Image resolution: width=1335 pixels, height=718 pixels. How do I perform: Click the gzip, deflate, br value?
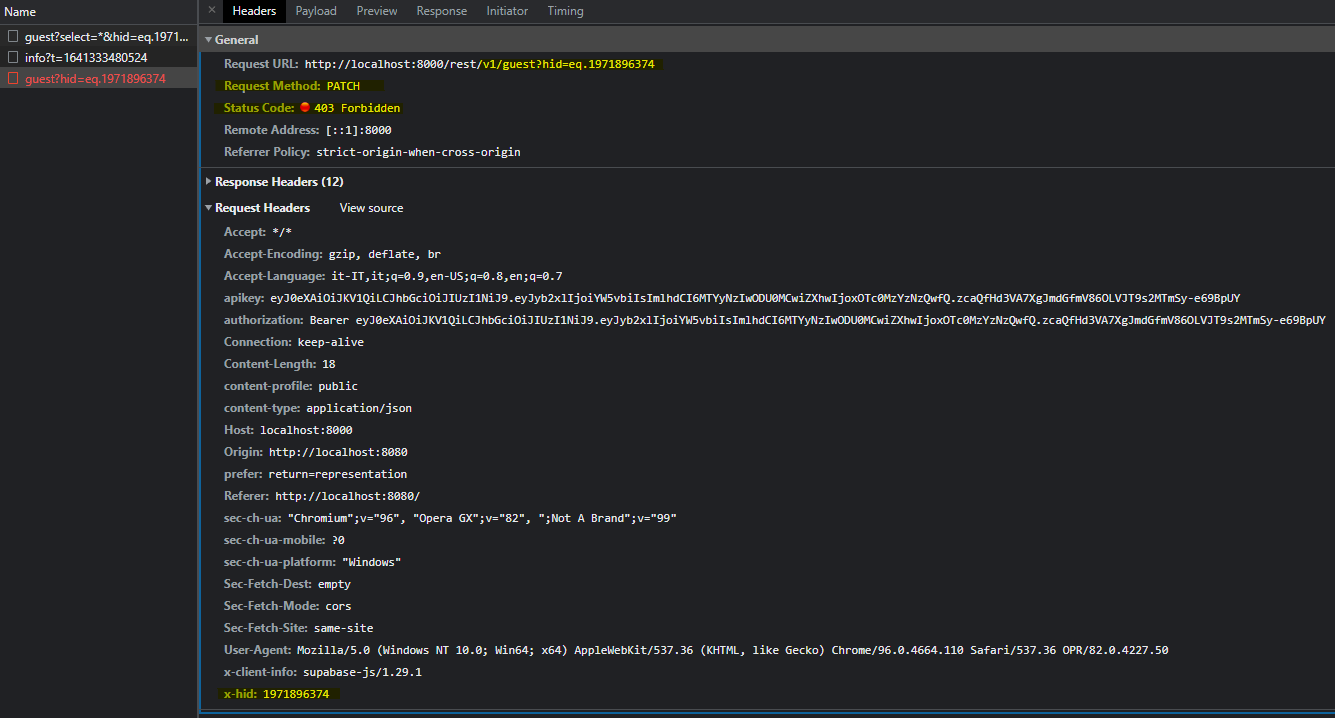385,254
